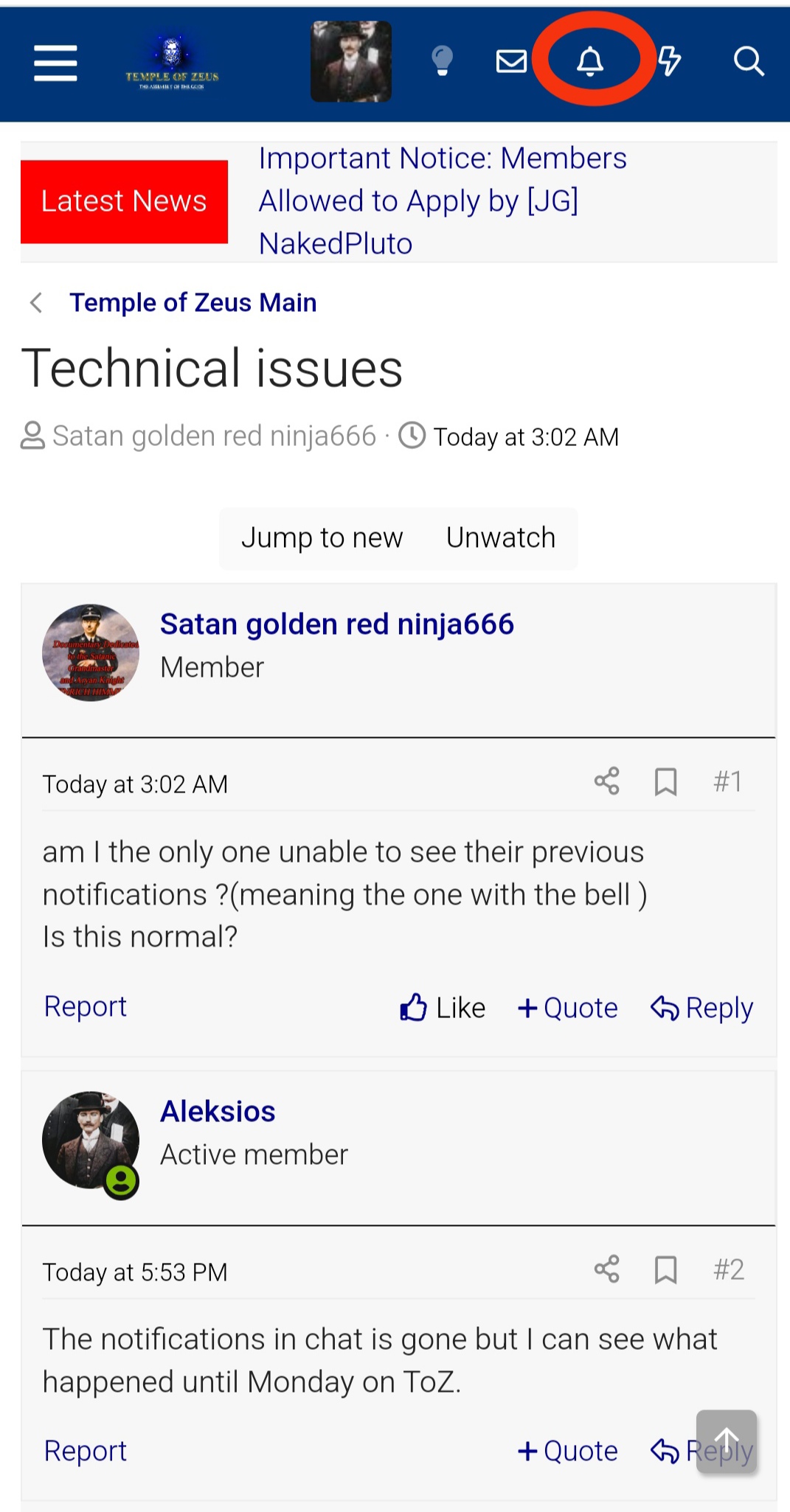The height and width of the screenshot is (1512, 790).
Task: Click Unwatch for this thread
Action: [x=501, y=538]
